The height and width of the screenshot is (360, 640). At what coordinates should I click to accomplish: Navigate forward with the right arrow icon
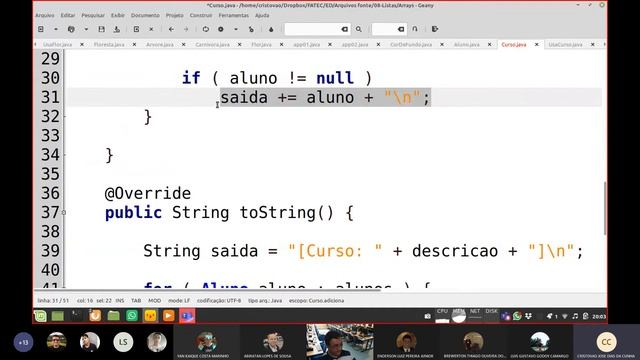click(x=186, y=29)
